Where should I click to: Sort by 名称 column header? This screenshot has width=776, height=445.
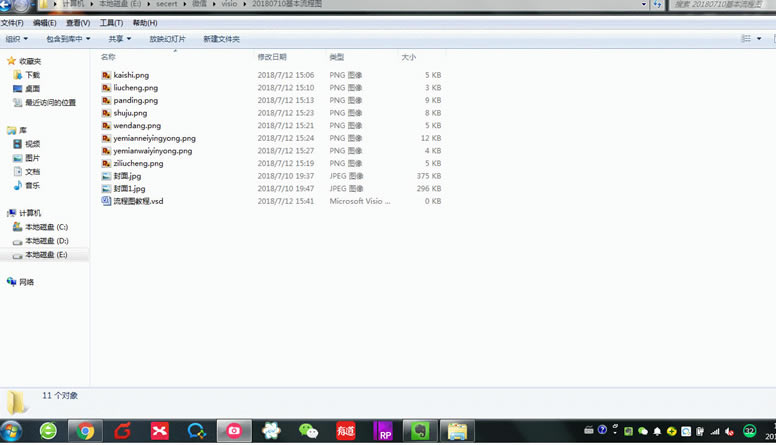click(108, 57)
